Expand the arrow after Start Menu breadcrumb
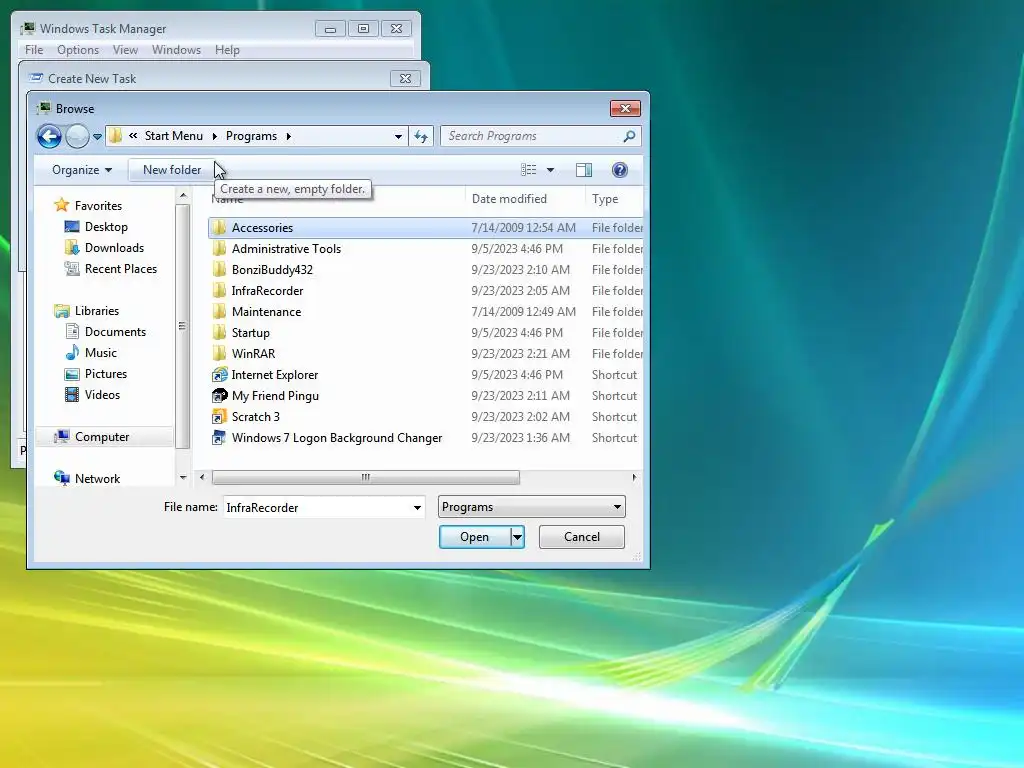1024x768 pixels. click(214, 136)
